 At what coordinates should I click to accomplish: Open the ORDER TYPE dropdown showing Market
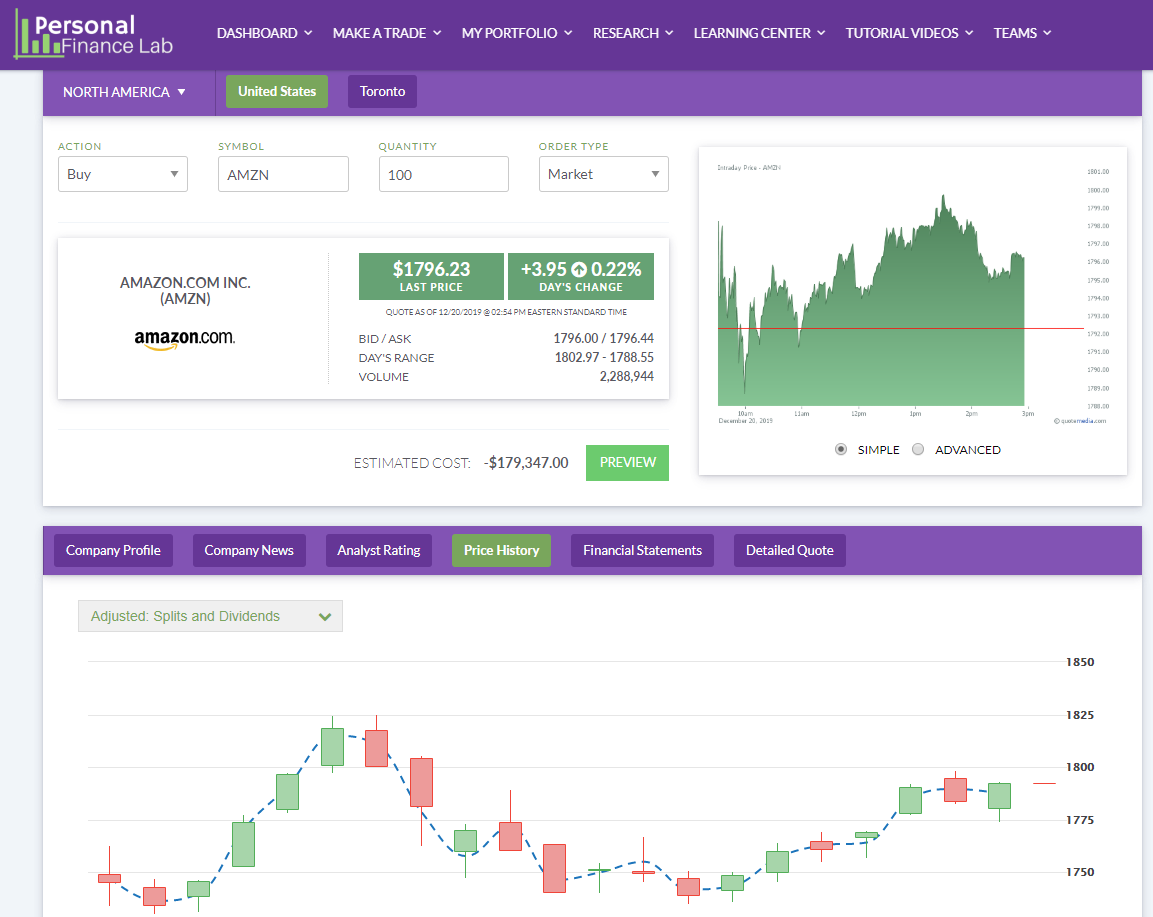pos(603,173)
